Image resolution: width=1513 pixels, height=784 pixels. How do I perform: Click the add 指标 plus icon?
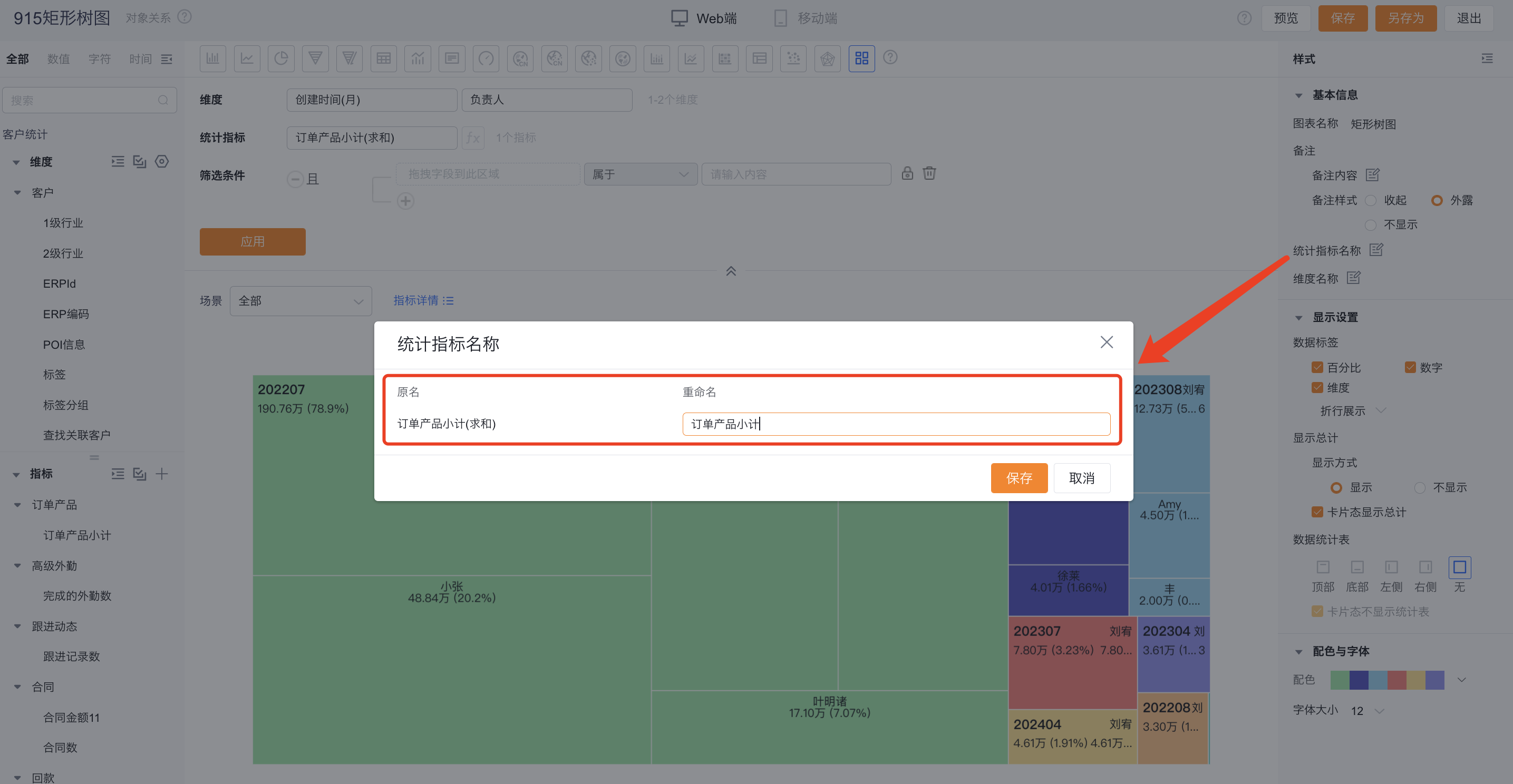pyautogui.click(x=162, y=474)
